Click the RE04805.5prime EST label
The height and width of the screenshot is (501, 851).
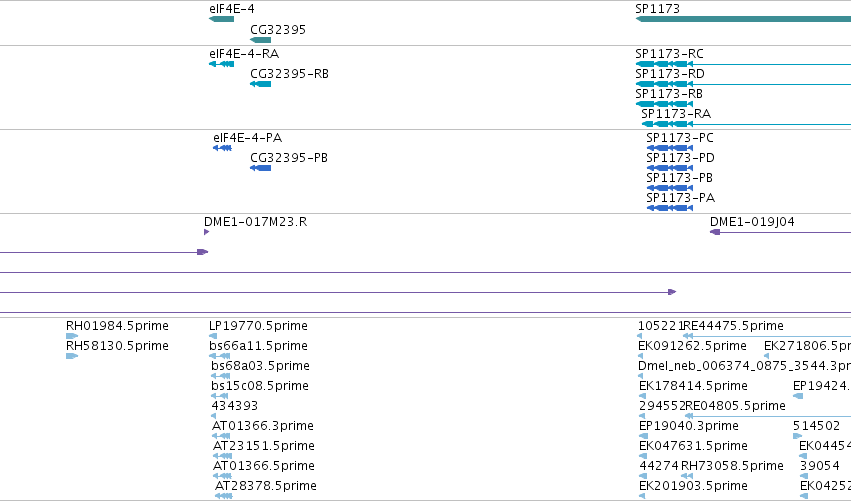coord(736,406)
